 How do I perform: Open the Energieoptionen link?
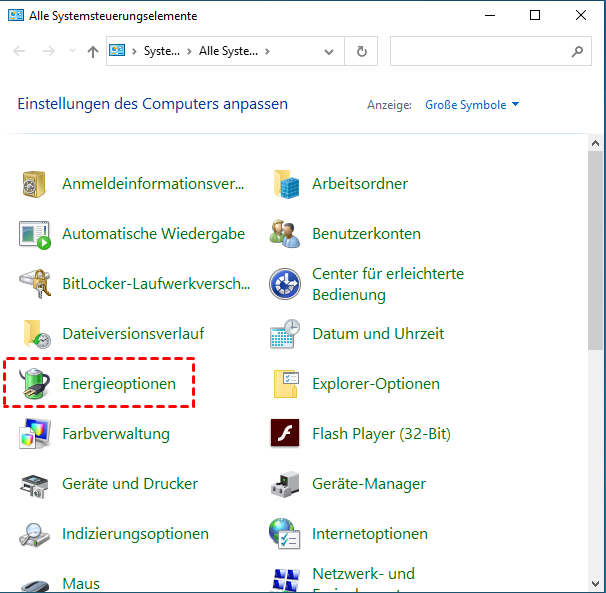point(119,384)
